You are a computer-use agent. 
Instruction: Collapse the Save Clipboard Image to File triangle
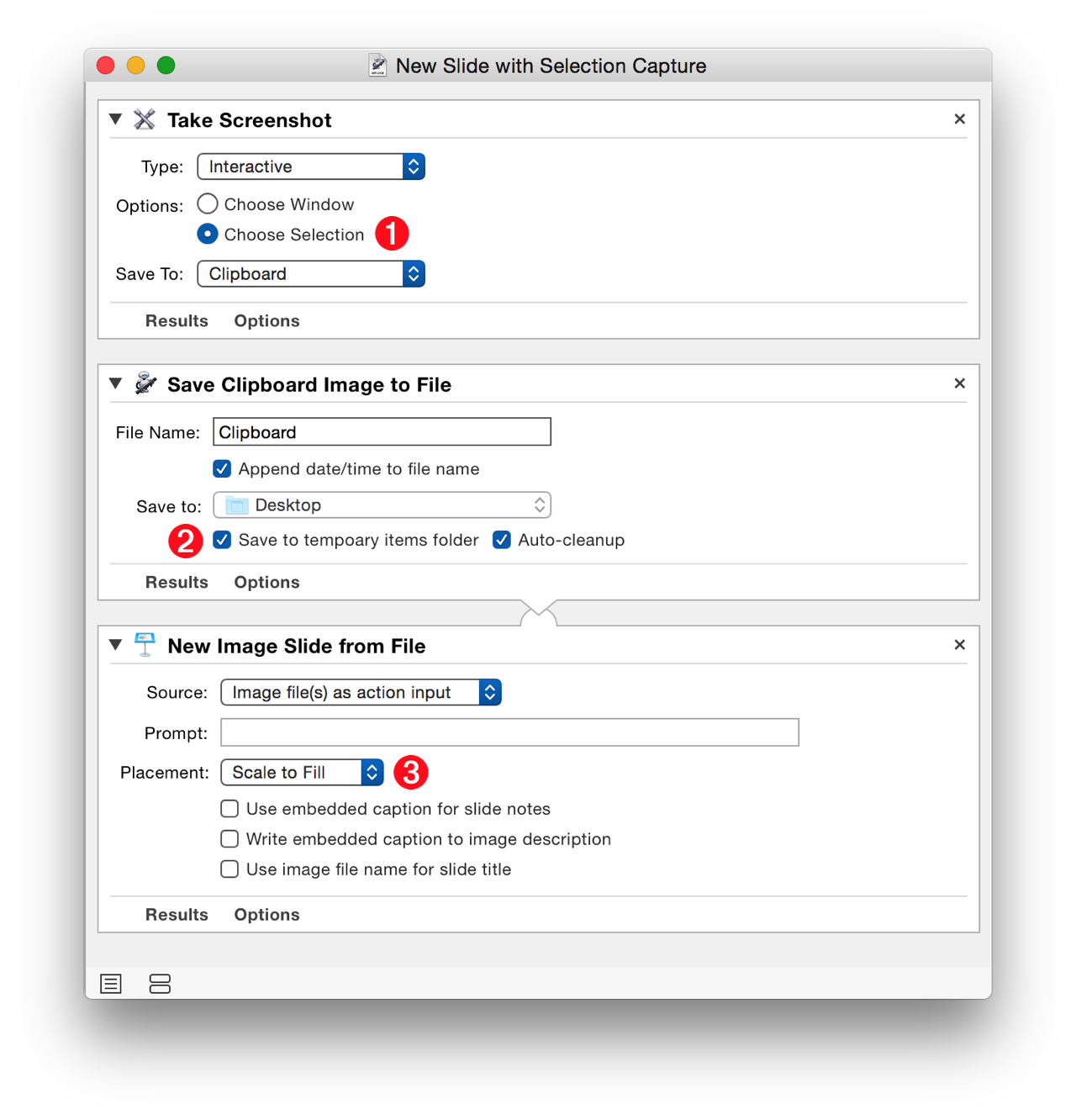point(116,383)
